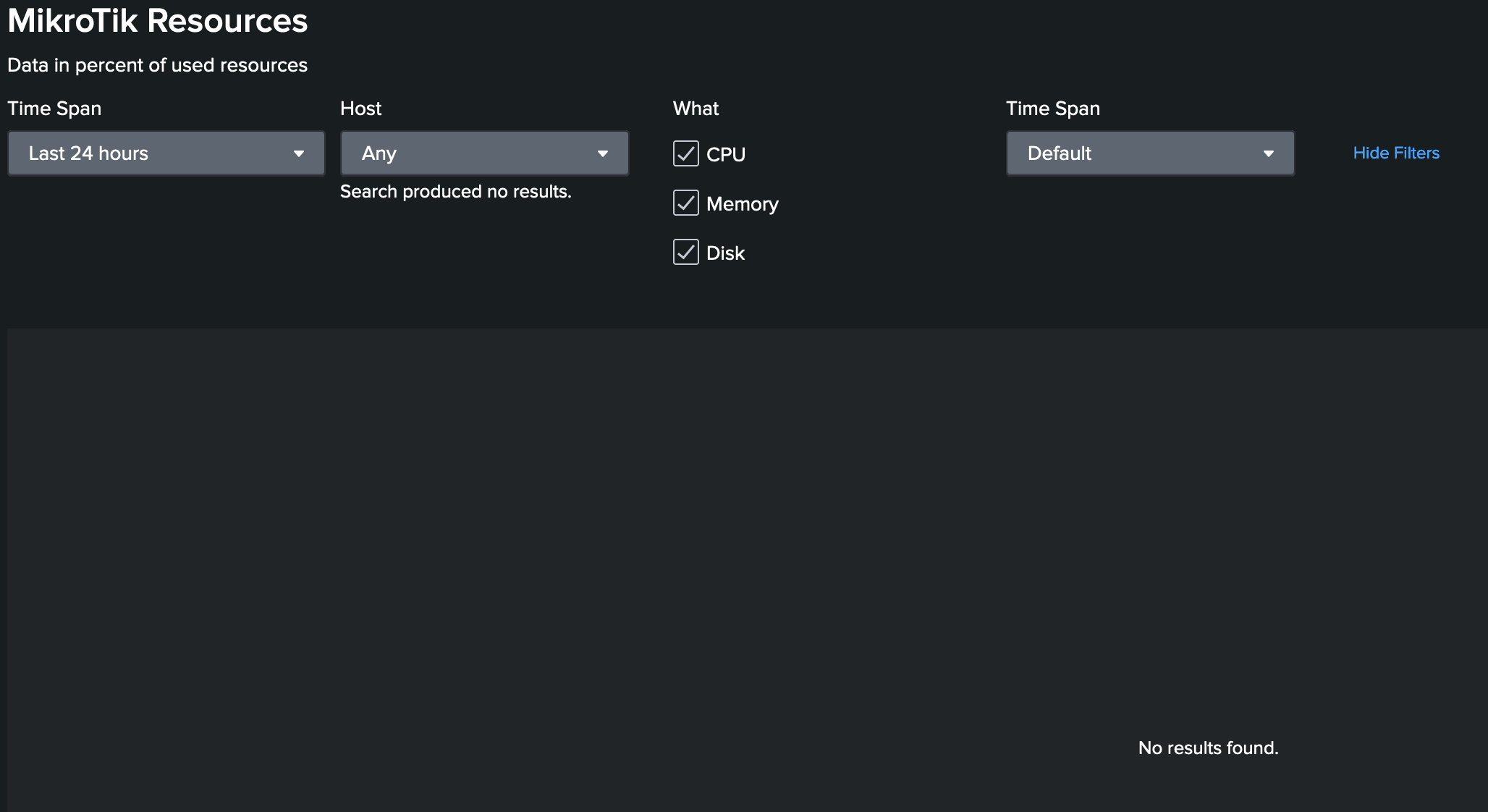The width and height of the screenshot is (1488, 812).
Task: Click the Data in percent subtitle
Action: tap(157, 64)
